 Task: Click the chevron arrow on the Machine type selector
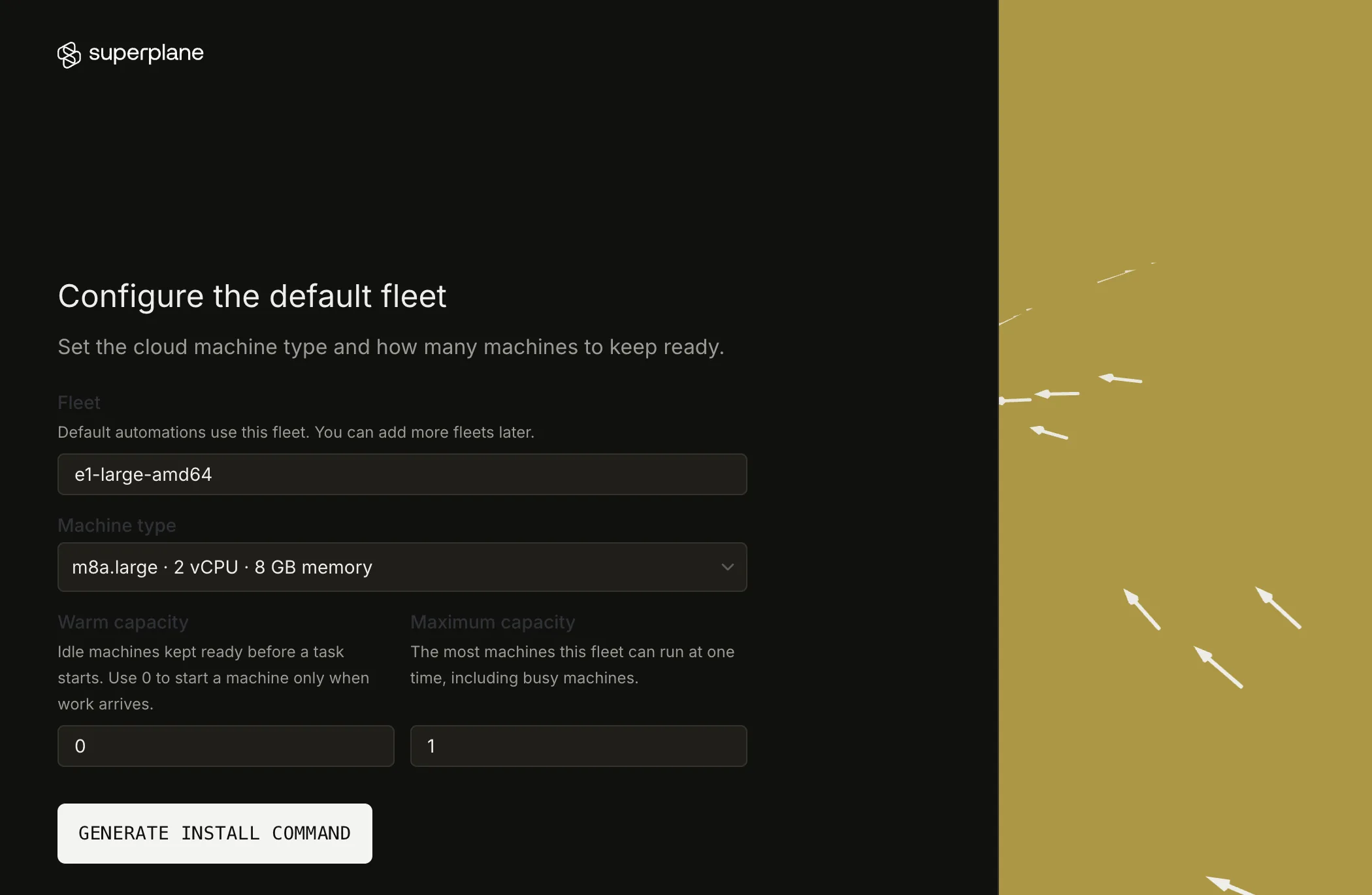pyautogui.click(x=727, y=567)
